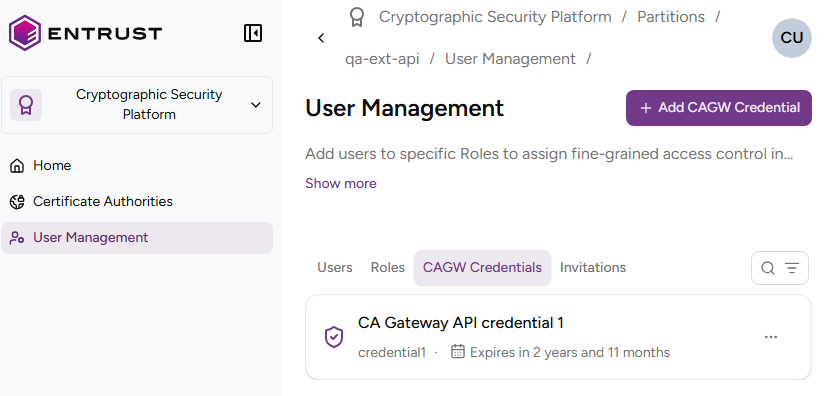Click the Add CAGW Credential button
The image size is (828, 396).
coord(719,108)
